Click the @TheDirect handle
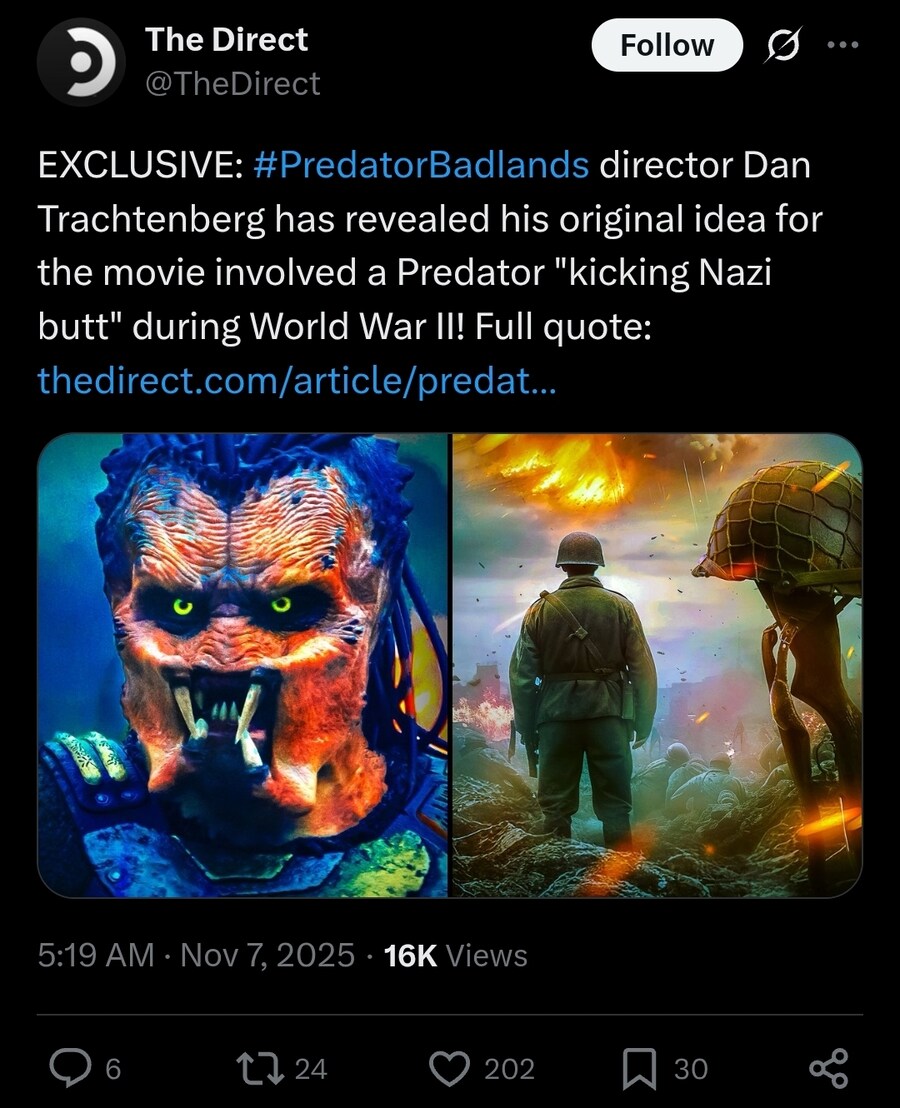The width and height of the screenshot is (900, 1108). point(232,83)
